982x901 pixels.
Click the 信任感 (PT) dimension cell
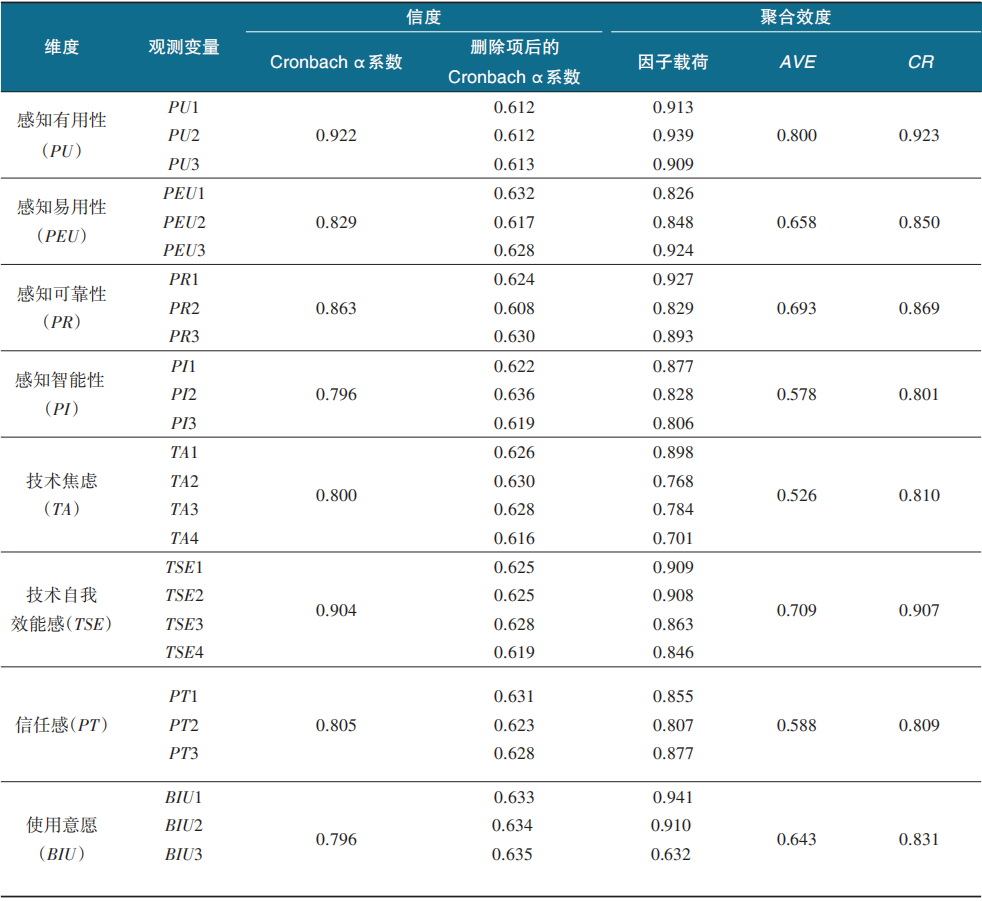[62, 725]
